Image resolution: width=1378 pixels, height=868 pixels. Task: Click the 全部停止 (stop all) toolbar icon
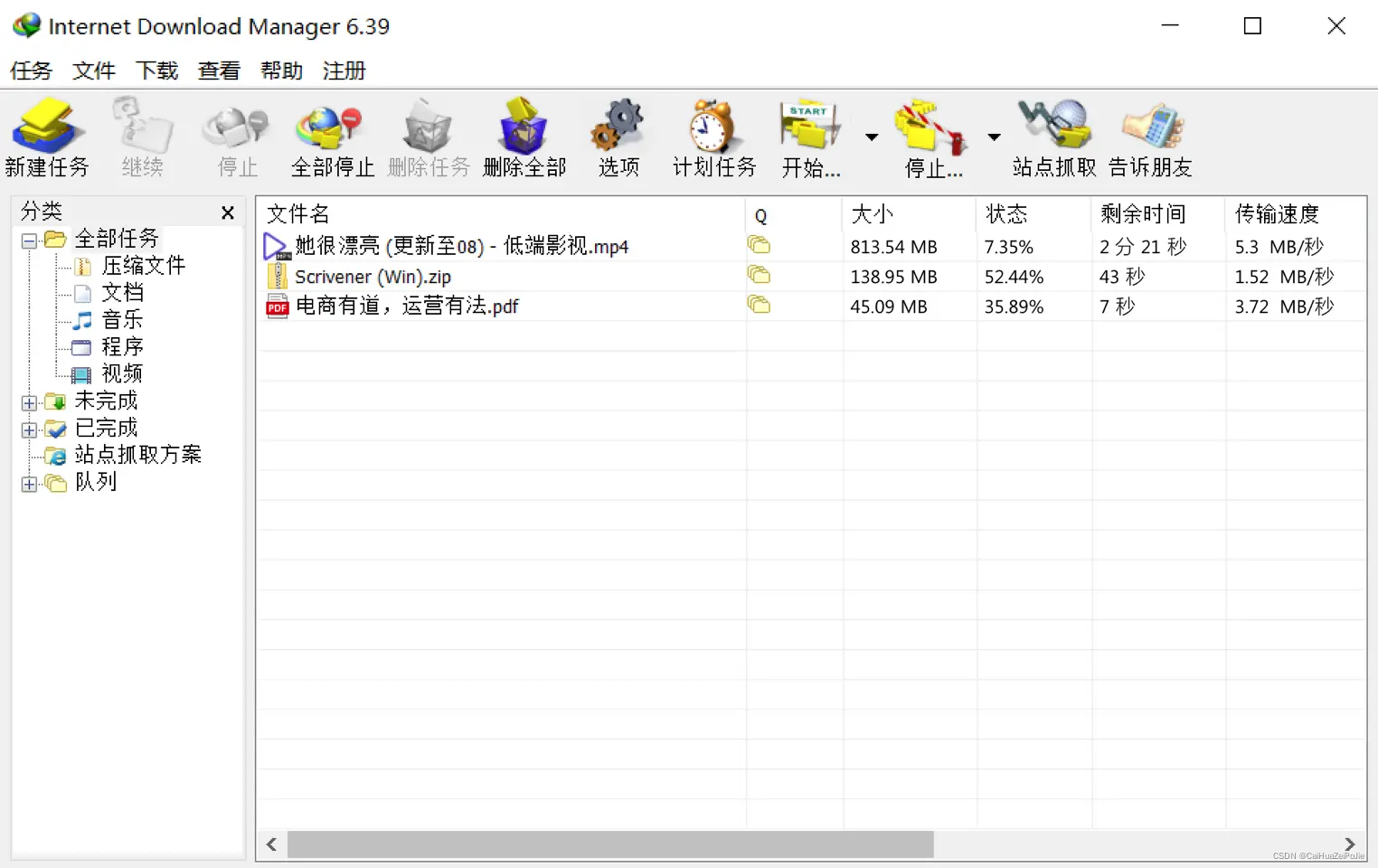tap(332, 137)
